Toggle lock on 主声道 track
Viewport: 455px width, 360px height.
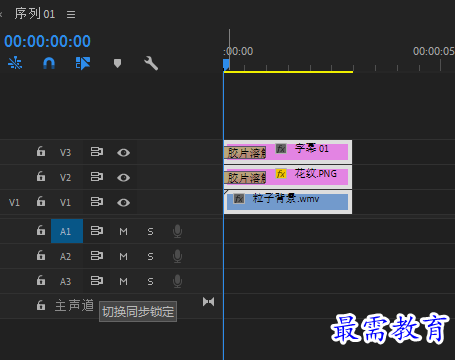point(41,305)
